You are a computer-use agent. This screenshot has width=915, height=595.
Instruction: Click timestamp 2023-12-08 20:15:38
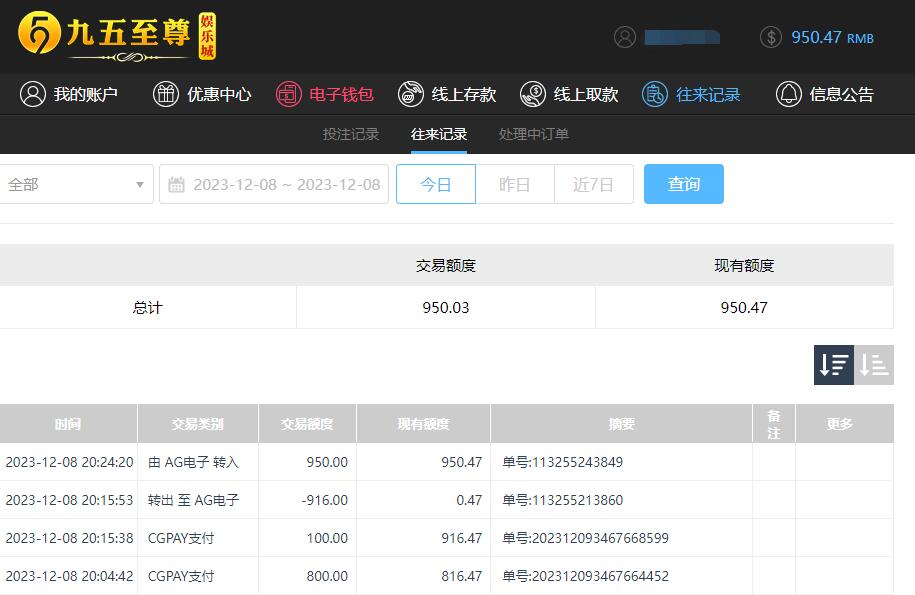click(x=69, y=538)
